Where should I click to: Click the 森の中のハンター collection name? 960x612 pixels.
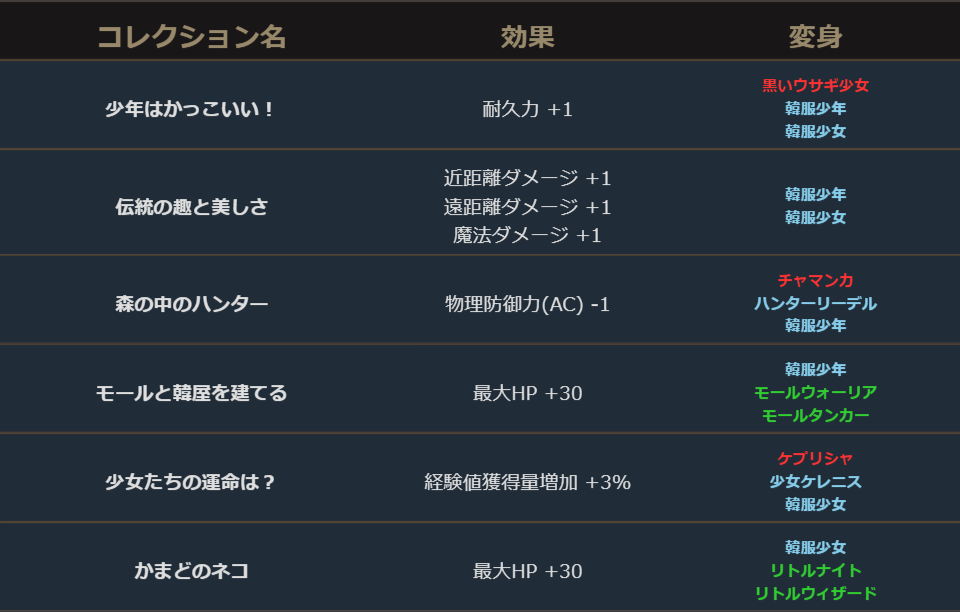coord(191,304)
